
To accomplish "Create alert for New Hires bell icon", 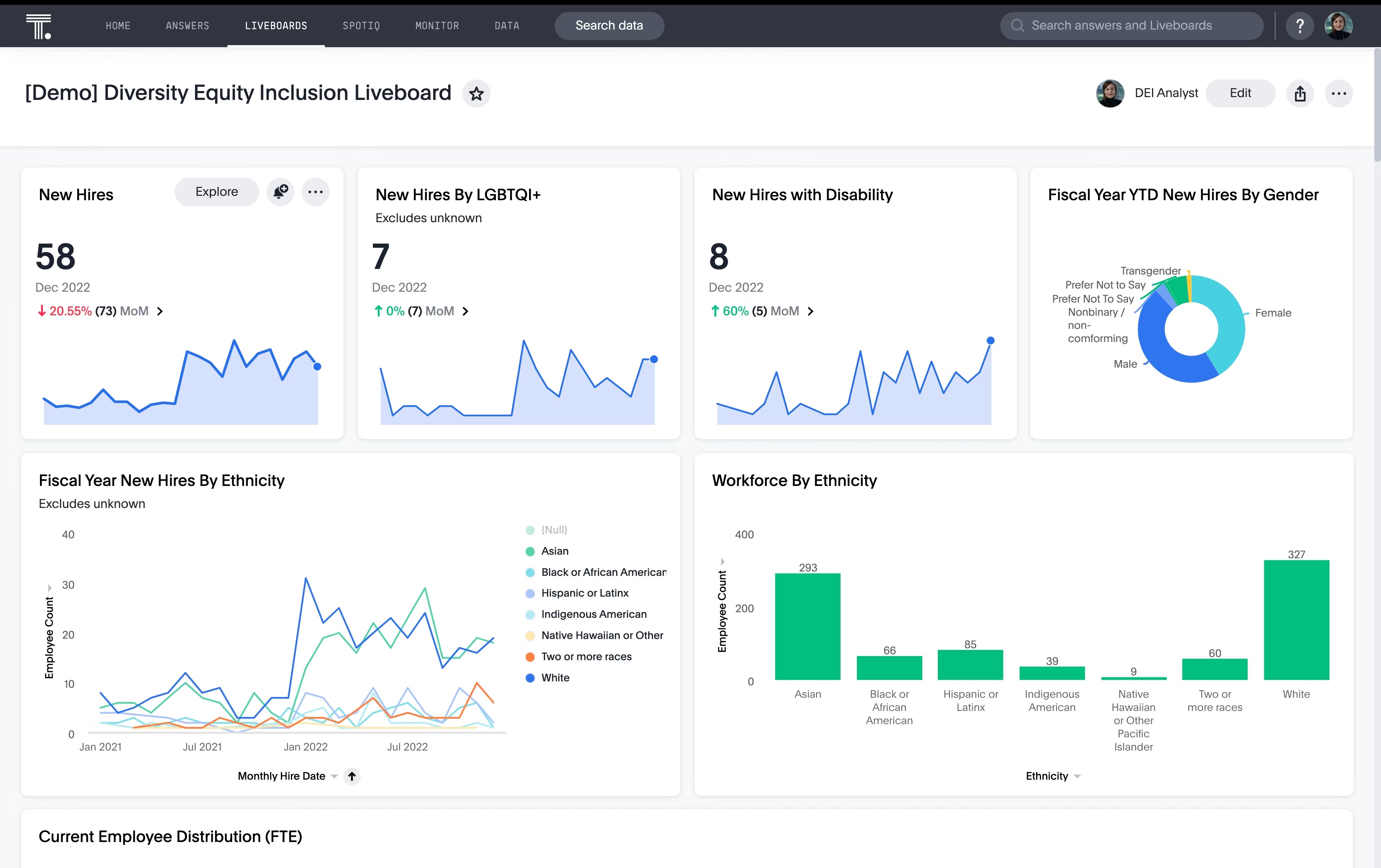I will (x=281, y=191).
